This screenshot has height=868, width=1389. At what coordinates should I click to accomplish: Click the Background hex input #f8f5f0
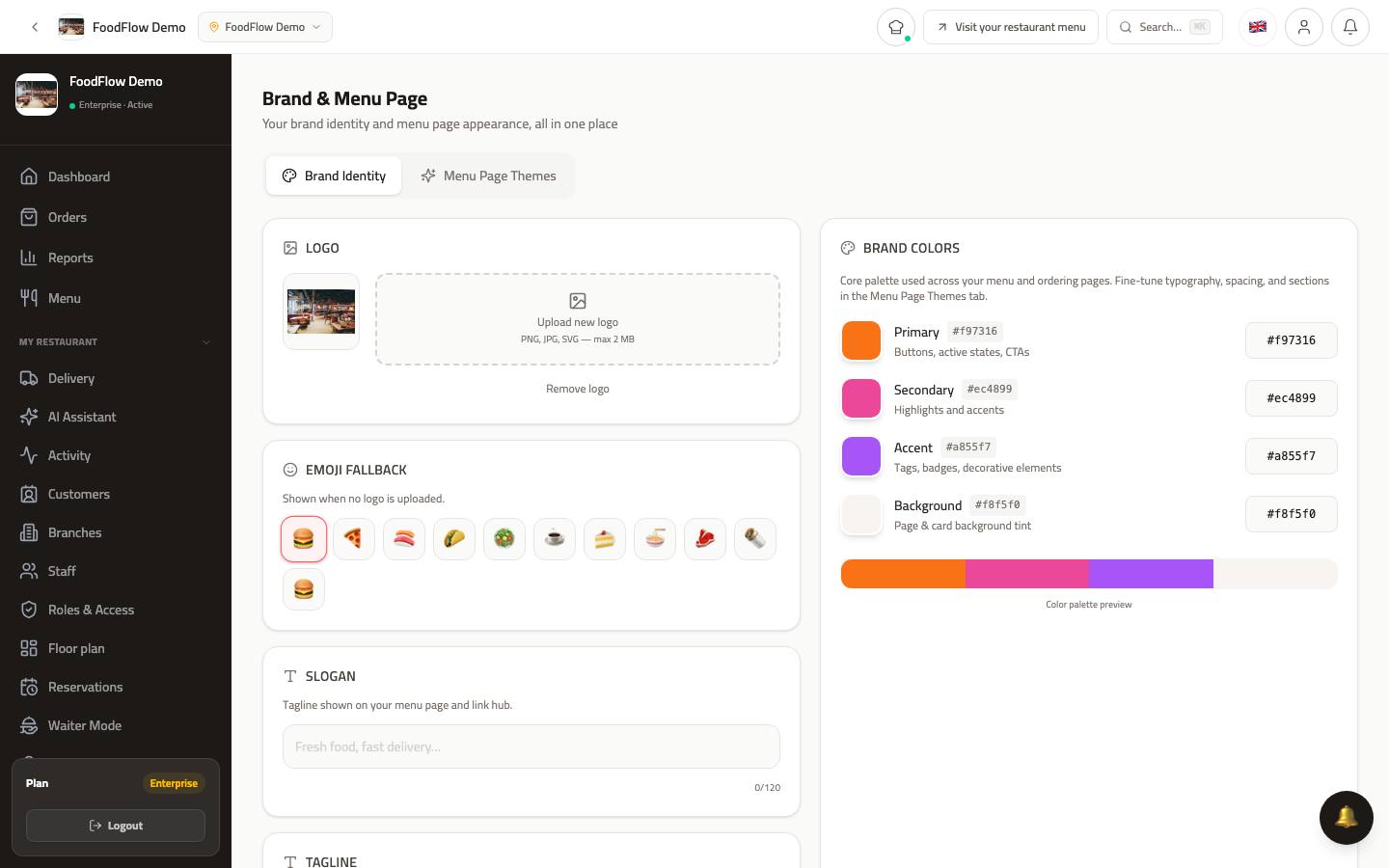[x=1292, y=514]
